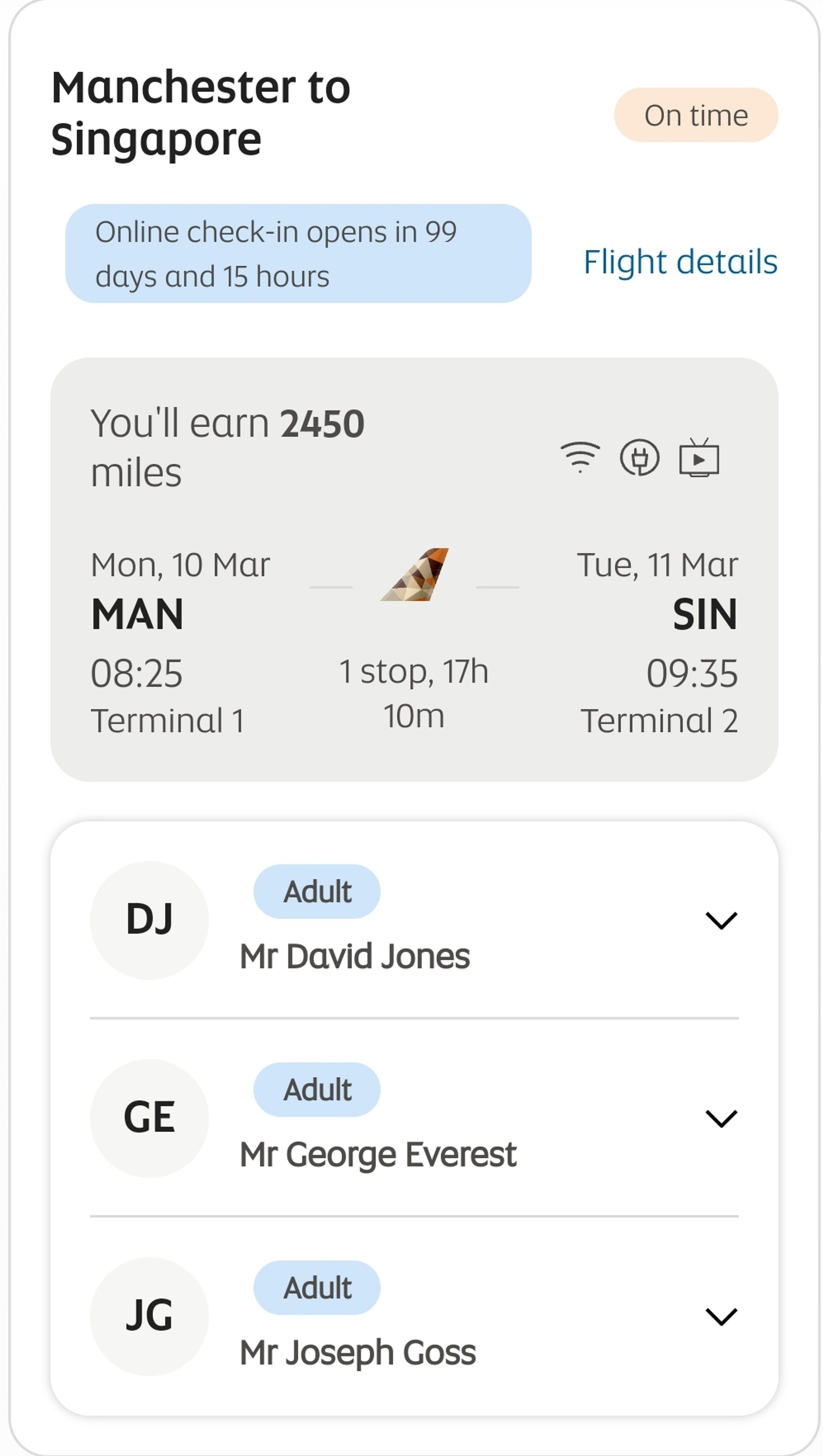Expand Mr George Everest passenger details
This screenshot has height=1456, width=823.
click(721, 1118)
